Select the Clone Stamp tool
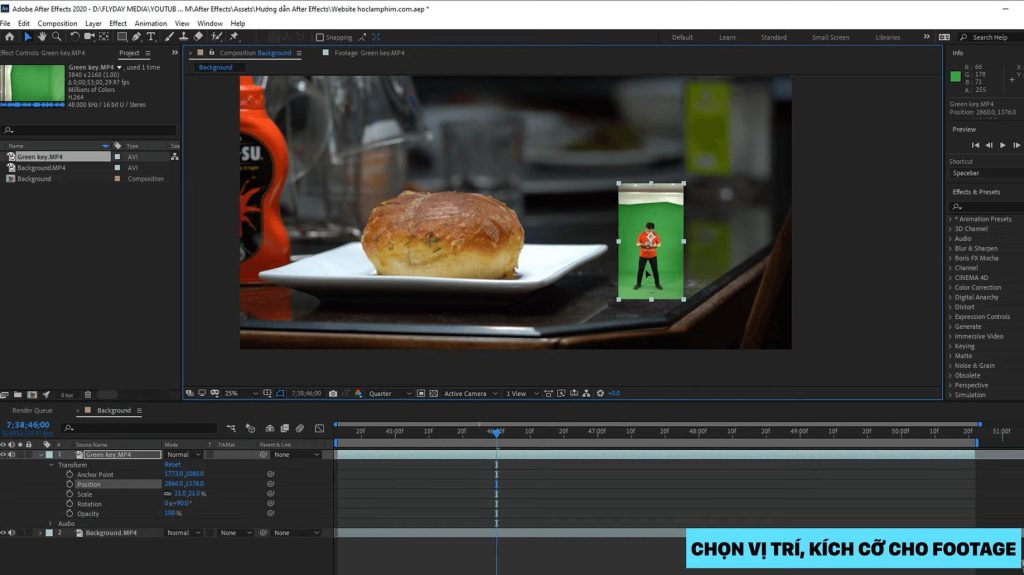The height and width of the screenshot is (575, 1024). click(x=184, y=37)
